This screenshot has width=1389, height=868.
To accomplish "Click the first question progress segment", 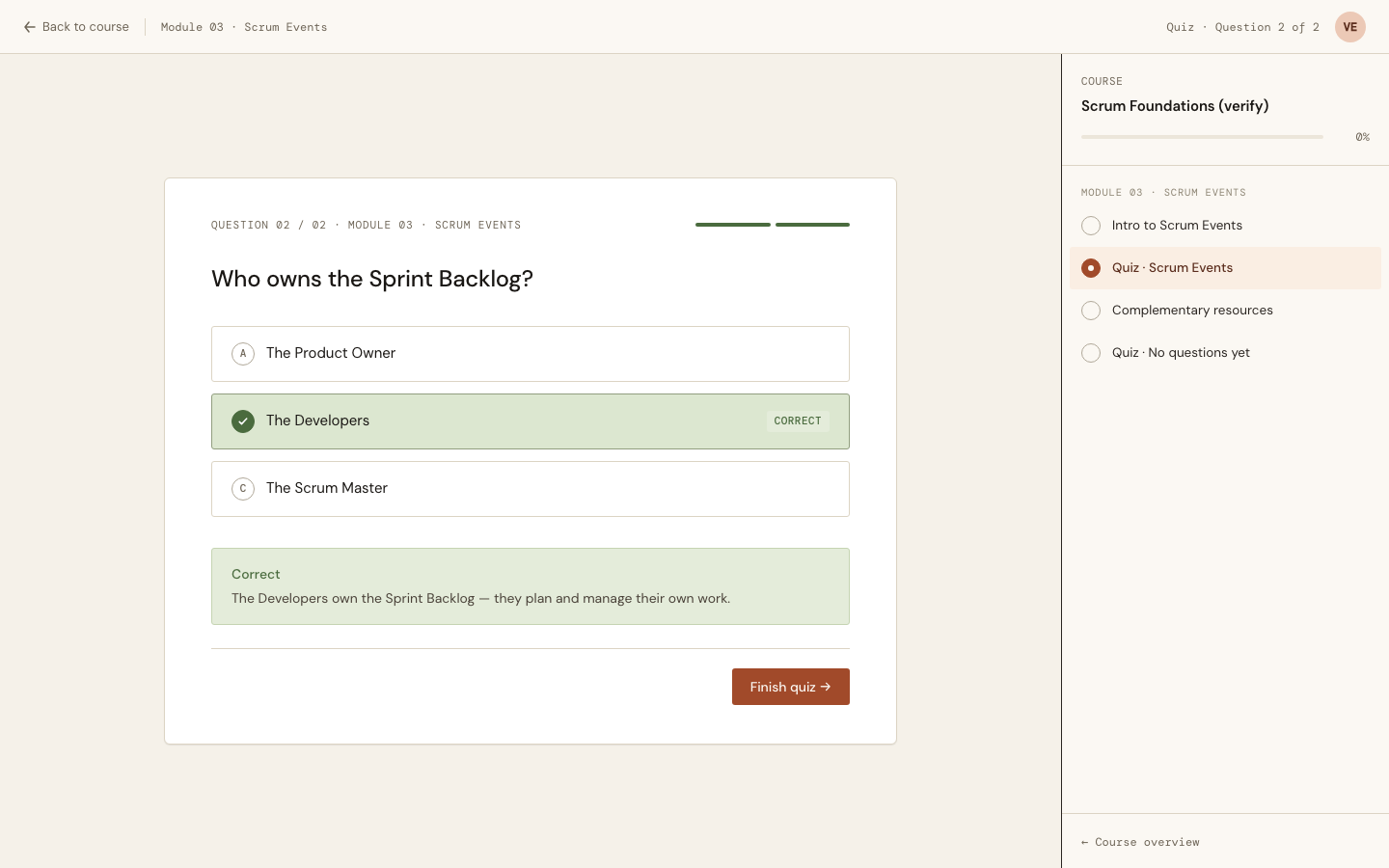I will tap(733, 225).
